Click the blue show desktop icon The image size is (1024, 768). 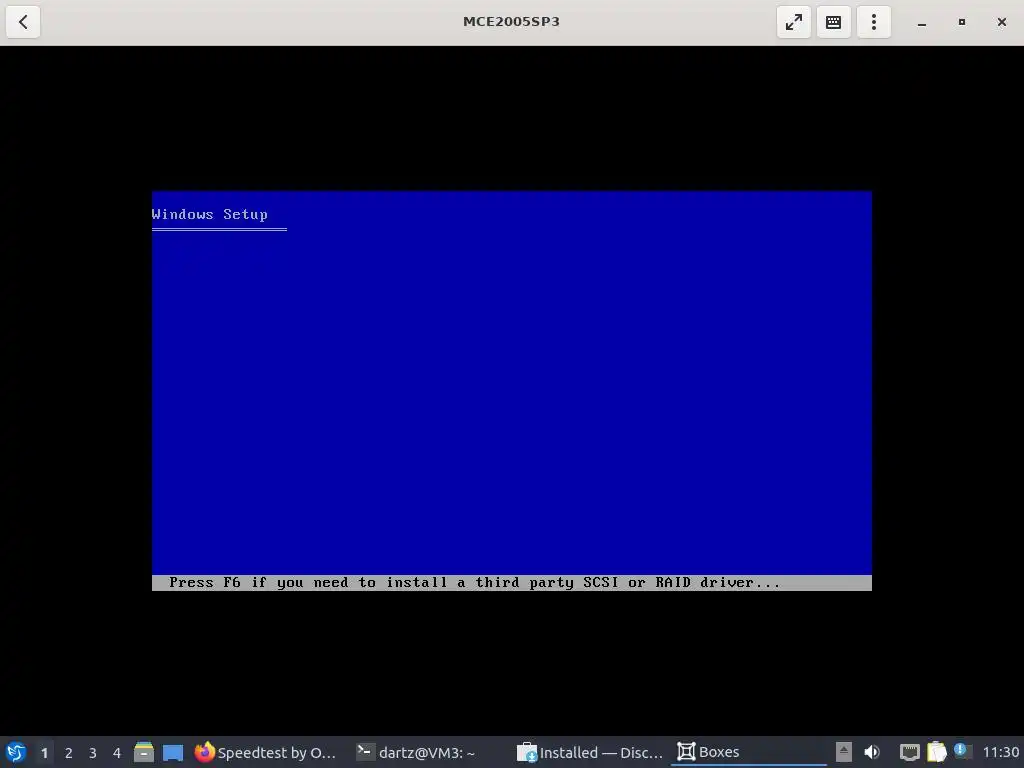click(173, 752)
